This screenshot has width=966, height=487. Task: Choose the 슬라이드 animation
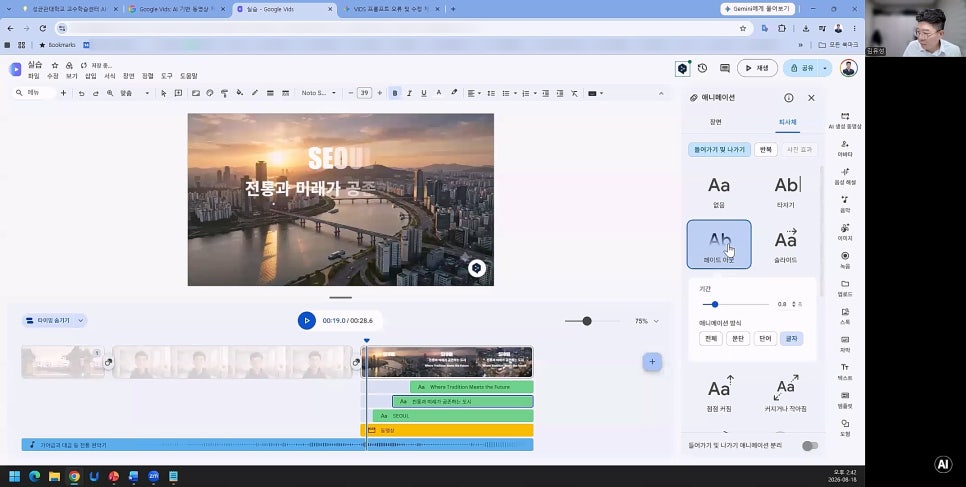[x=785, y=247]
